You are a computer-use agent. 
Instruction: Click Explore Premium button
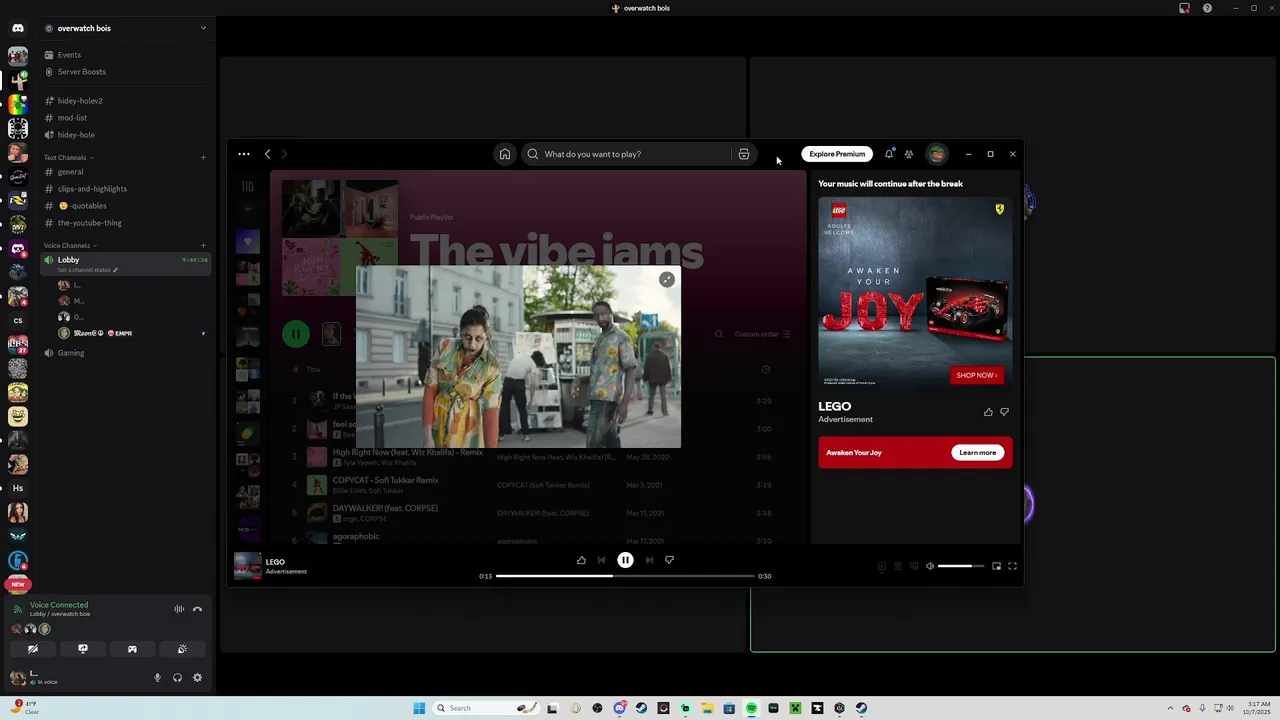pos(837,154)
